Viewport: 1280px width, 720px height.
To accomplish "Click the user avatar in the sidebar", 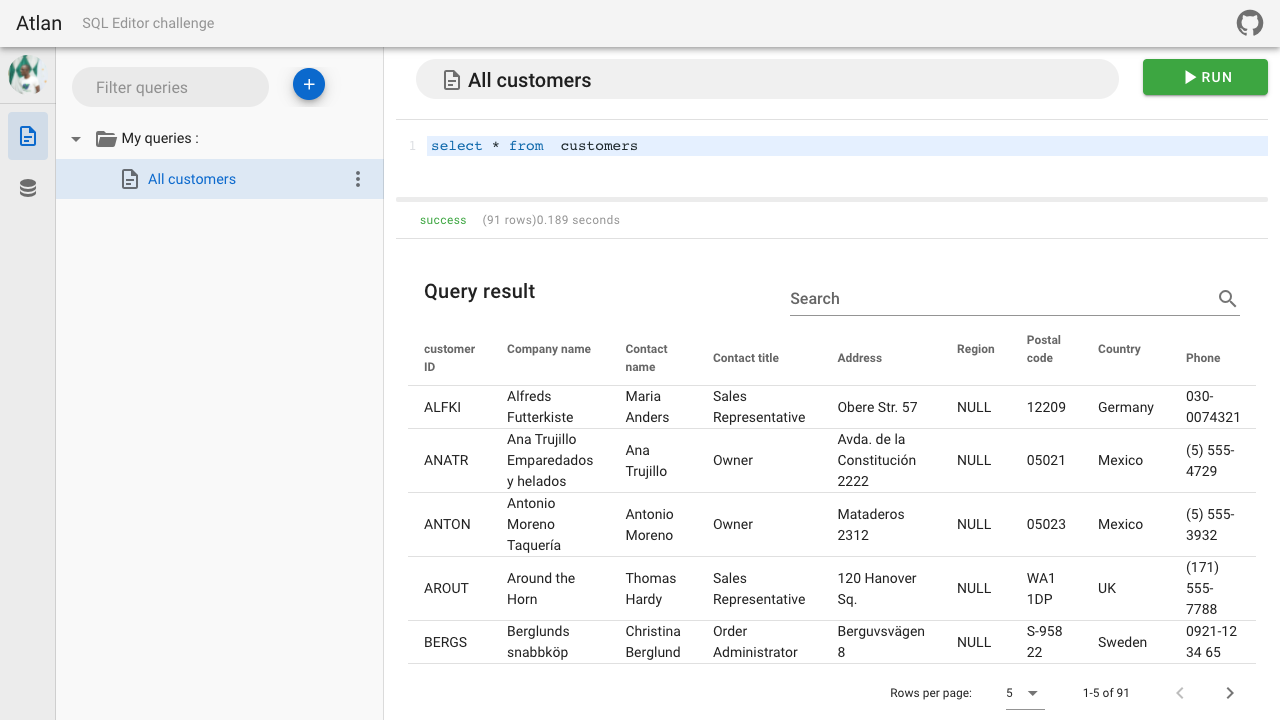I will pos(27,74).
